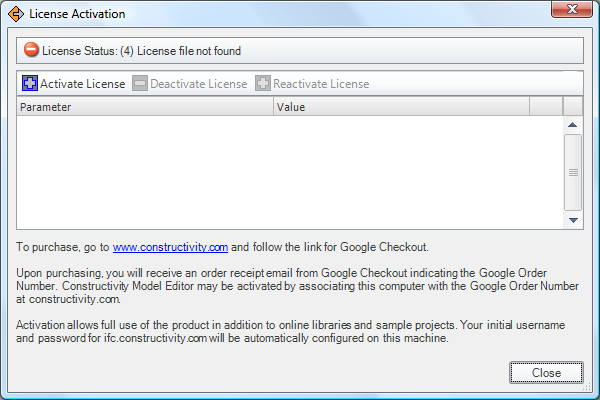Click the 'License file not found' status text
The image size is (600, 400).
pyautogui.click(x=189, y=51)
